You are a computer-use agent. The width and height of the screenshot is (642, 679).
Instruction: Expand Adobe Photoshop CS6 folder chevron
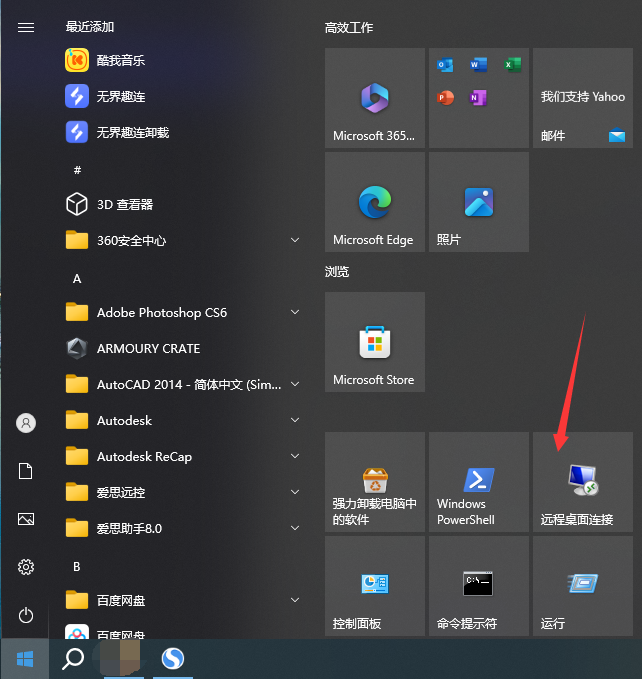(x=295, y=312)
